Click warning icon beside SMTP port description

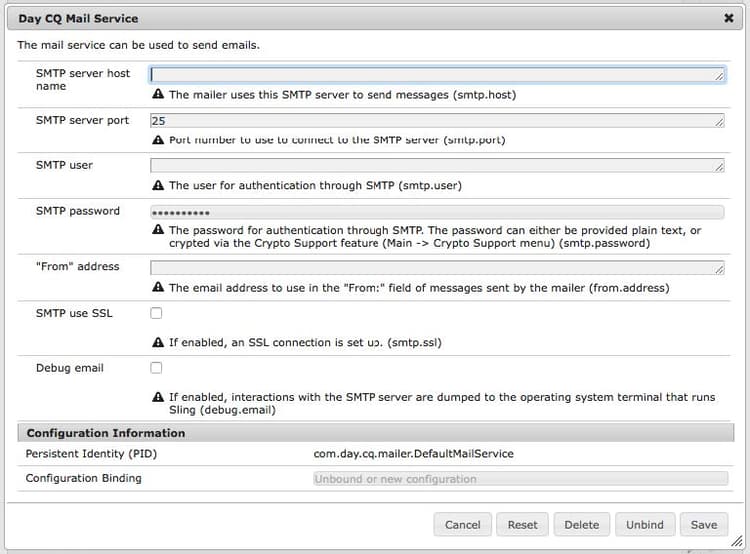pyautogui.click(x=158, y=140)
